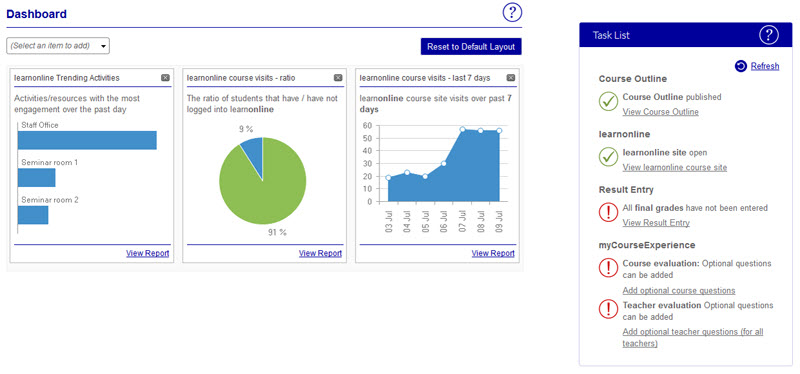The height and width of the screenshot is (374, 800).
Task: Click the '91 %' pie chart label
Action: (x=278, y=233)
